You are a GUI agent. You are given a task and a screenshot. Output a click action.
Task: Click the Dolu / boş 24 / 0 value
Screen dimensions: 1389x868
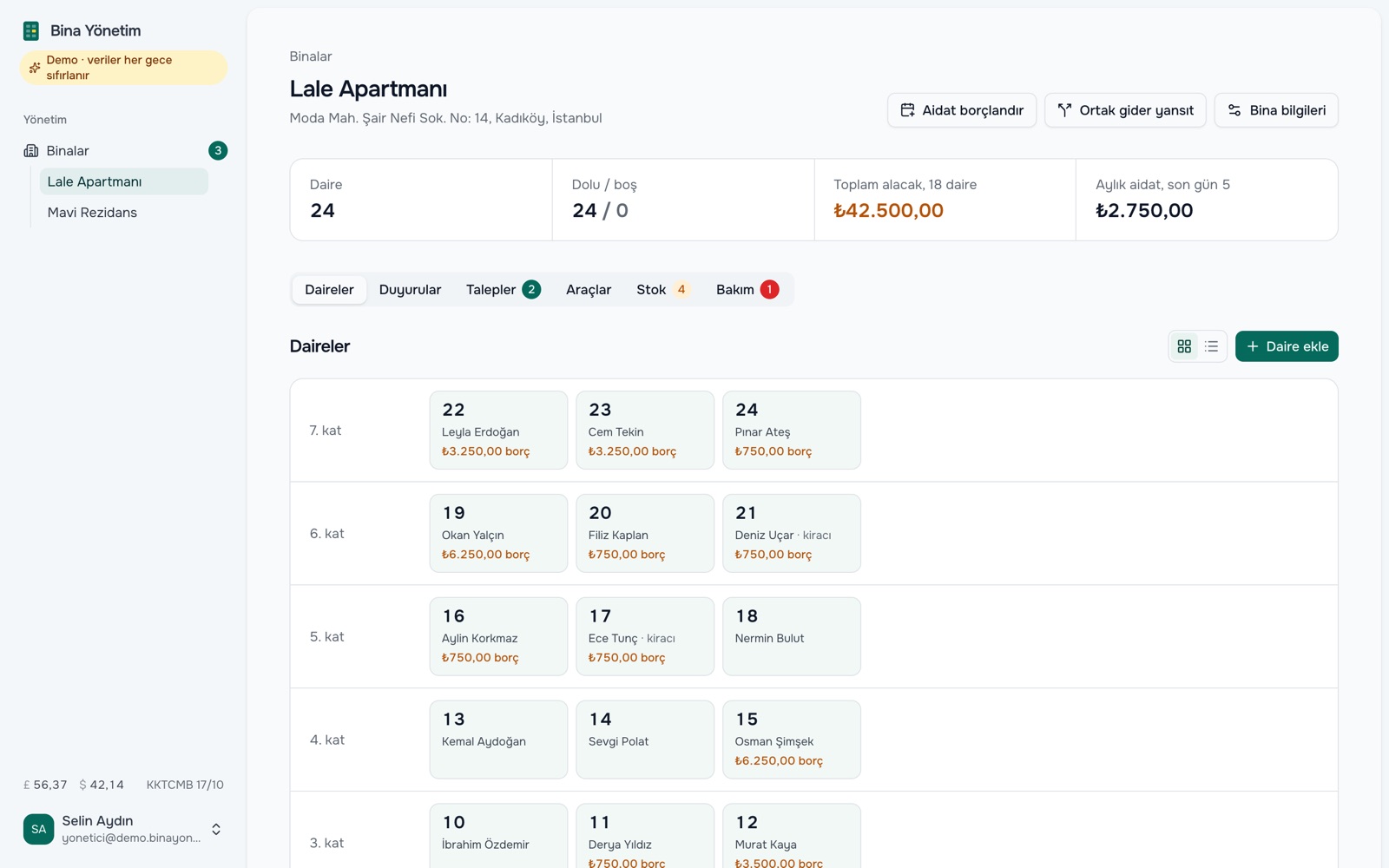tap(600, 211)
